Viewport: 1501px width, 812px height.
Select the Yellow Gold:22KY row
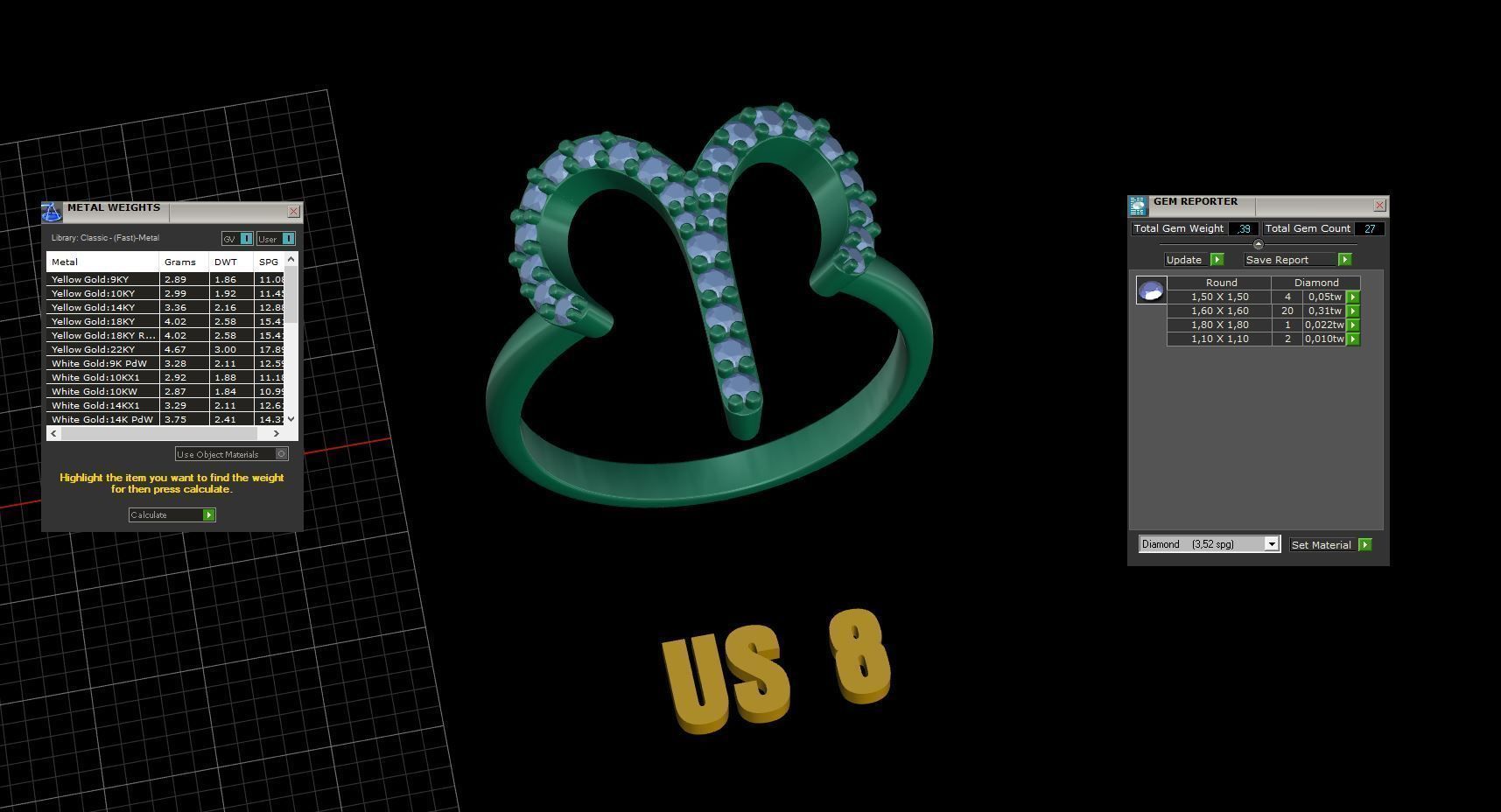click(x=166, y=349)
